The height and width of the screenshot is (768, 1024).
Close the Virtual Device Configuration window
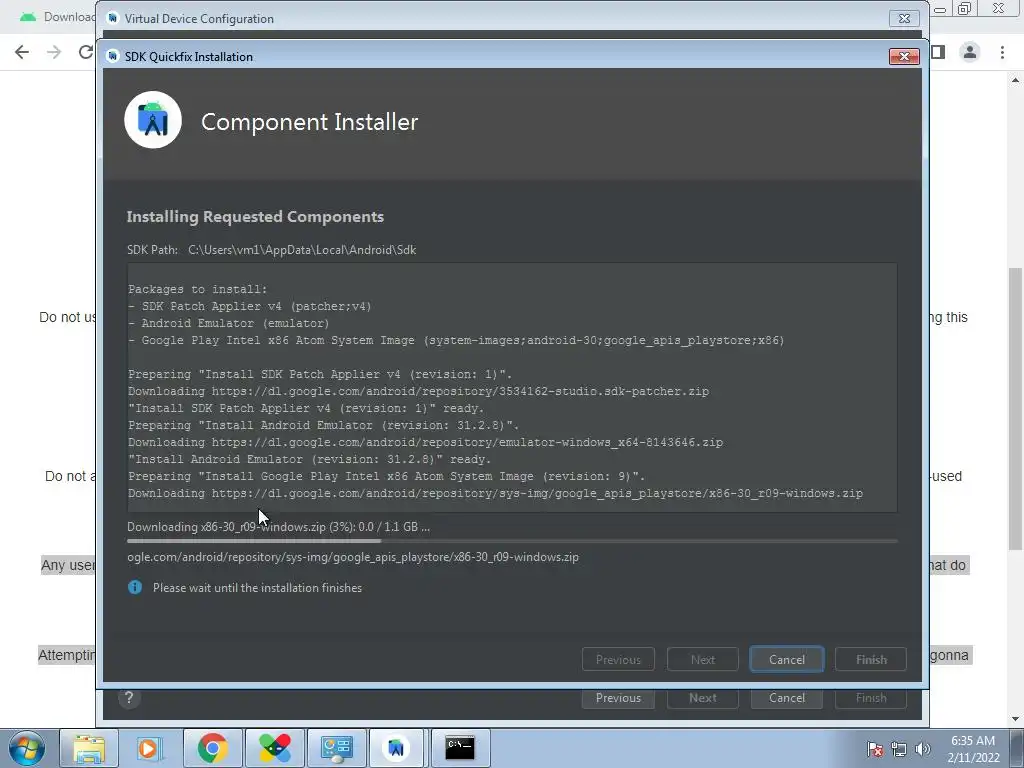[x=904, y=18]
